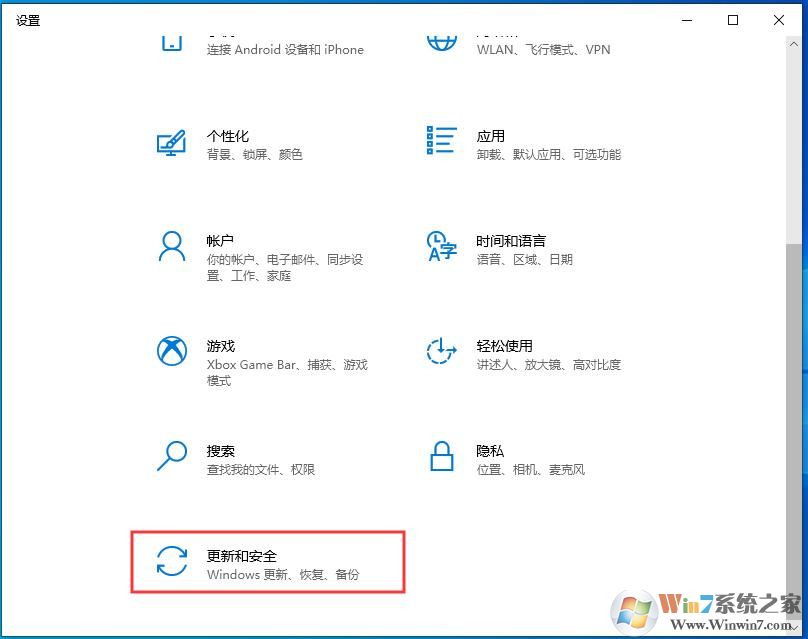
Task: Click the 设置 title bar label
Action: coord(28,20)
